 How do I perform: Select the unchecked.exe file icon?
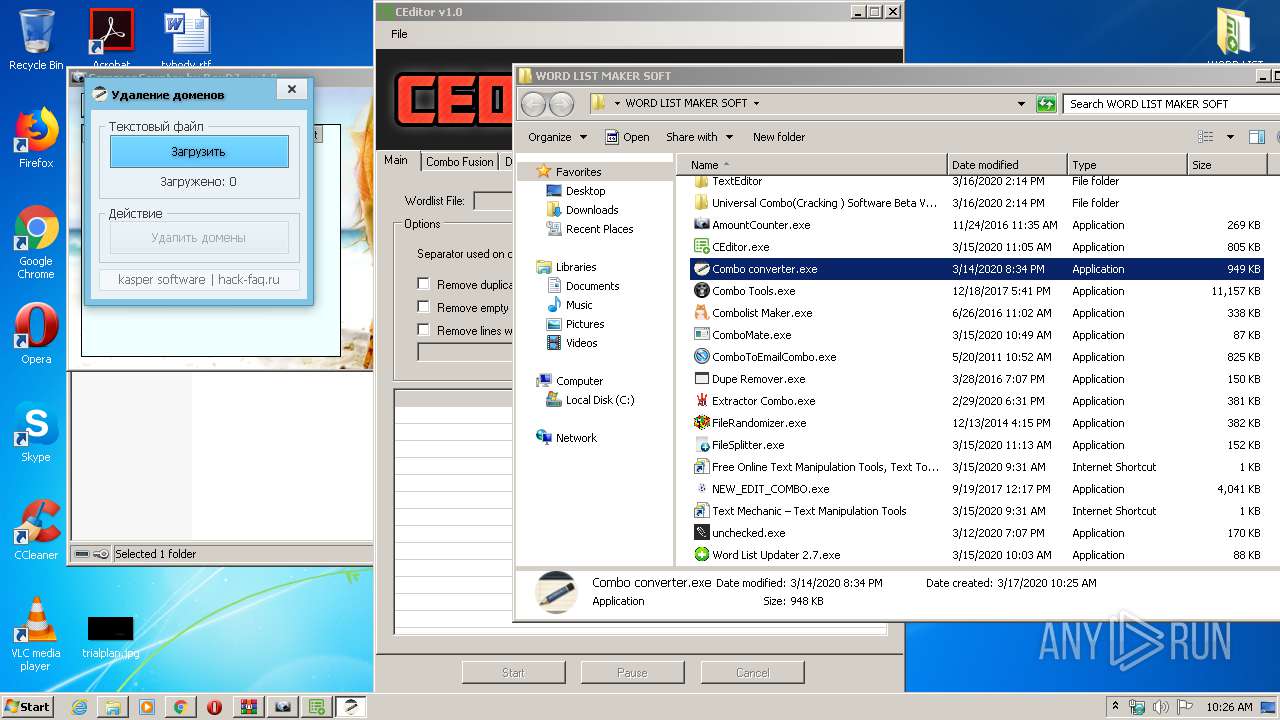pyautogui.click(x=702, y=533)
